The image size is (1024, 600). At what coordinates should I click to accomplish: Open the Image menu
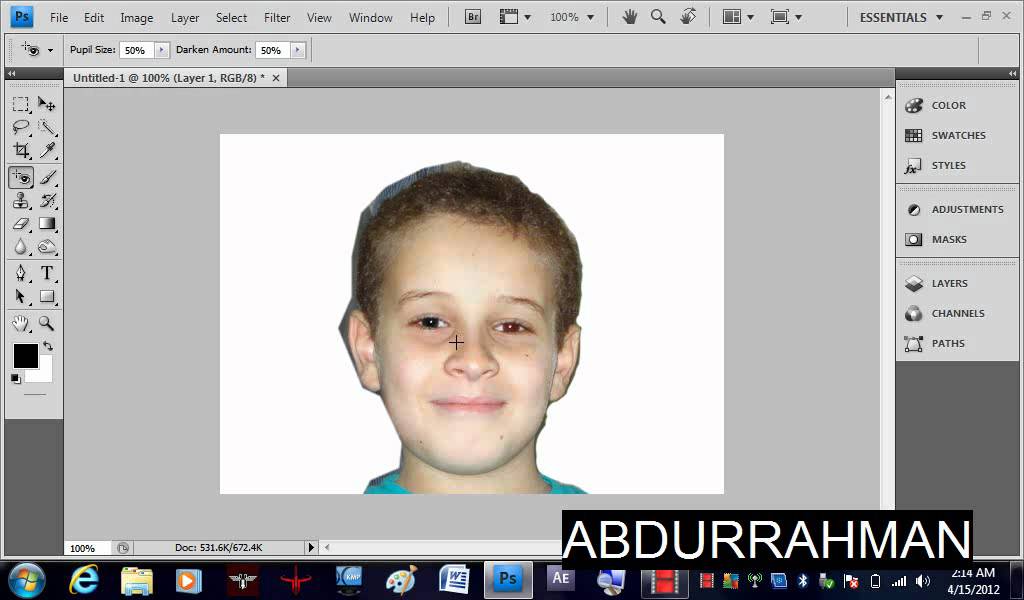coord(136,18)
